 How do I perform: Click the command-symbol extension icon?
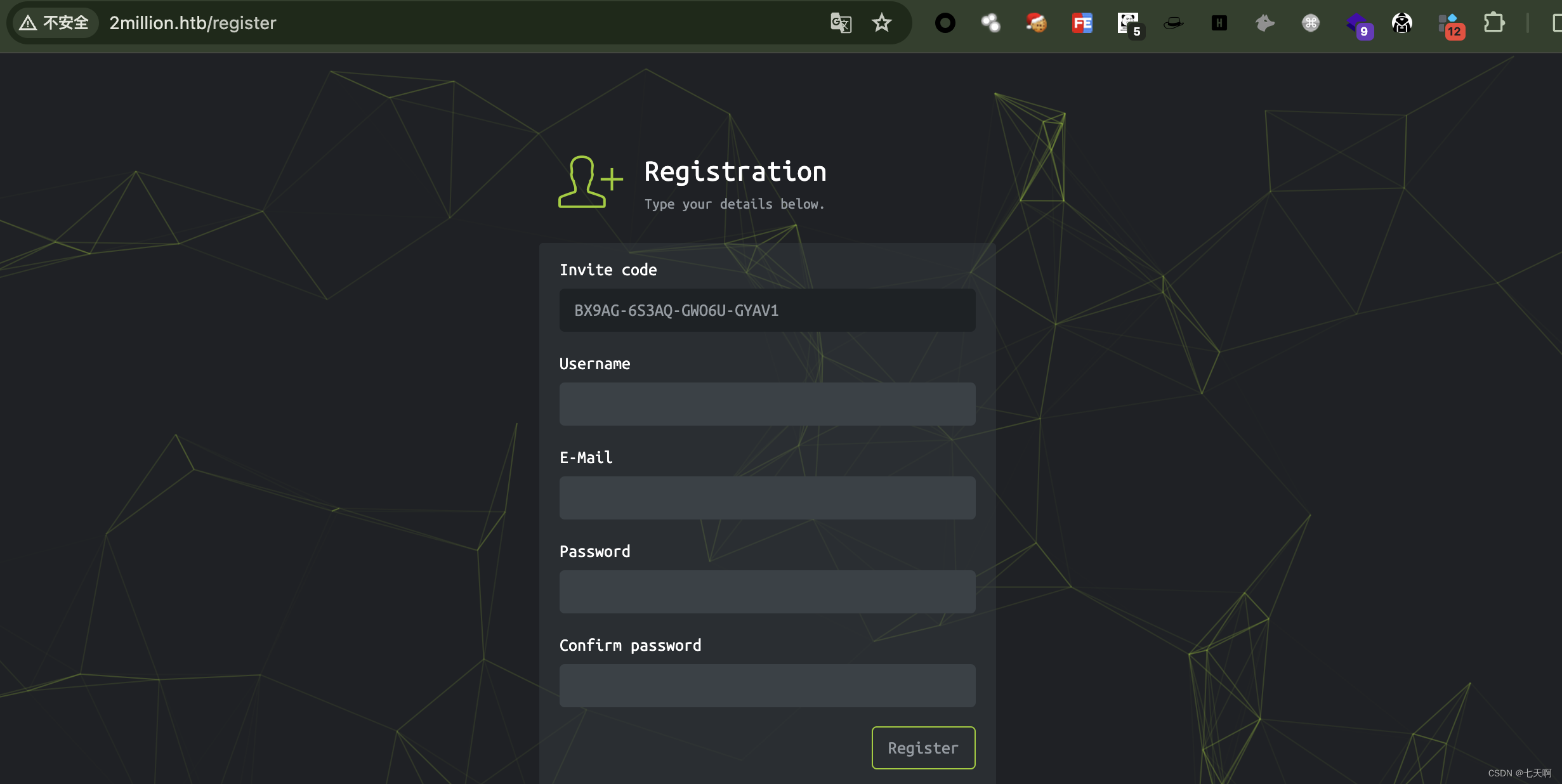(1309, 23)
